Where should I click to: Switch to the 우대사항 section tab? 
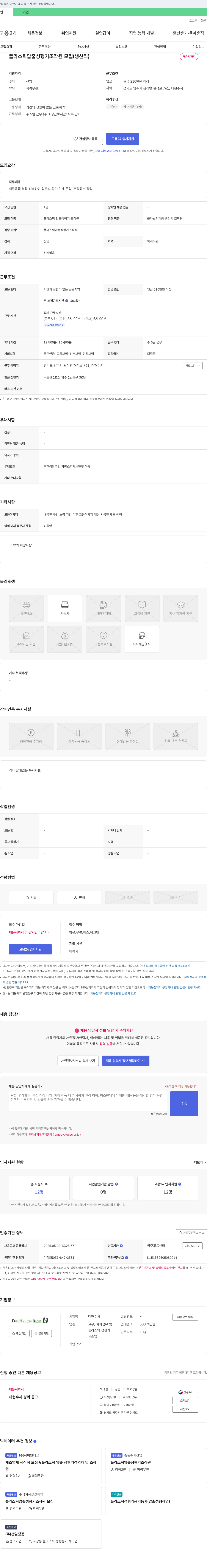click(83, 47)
